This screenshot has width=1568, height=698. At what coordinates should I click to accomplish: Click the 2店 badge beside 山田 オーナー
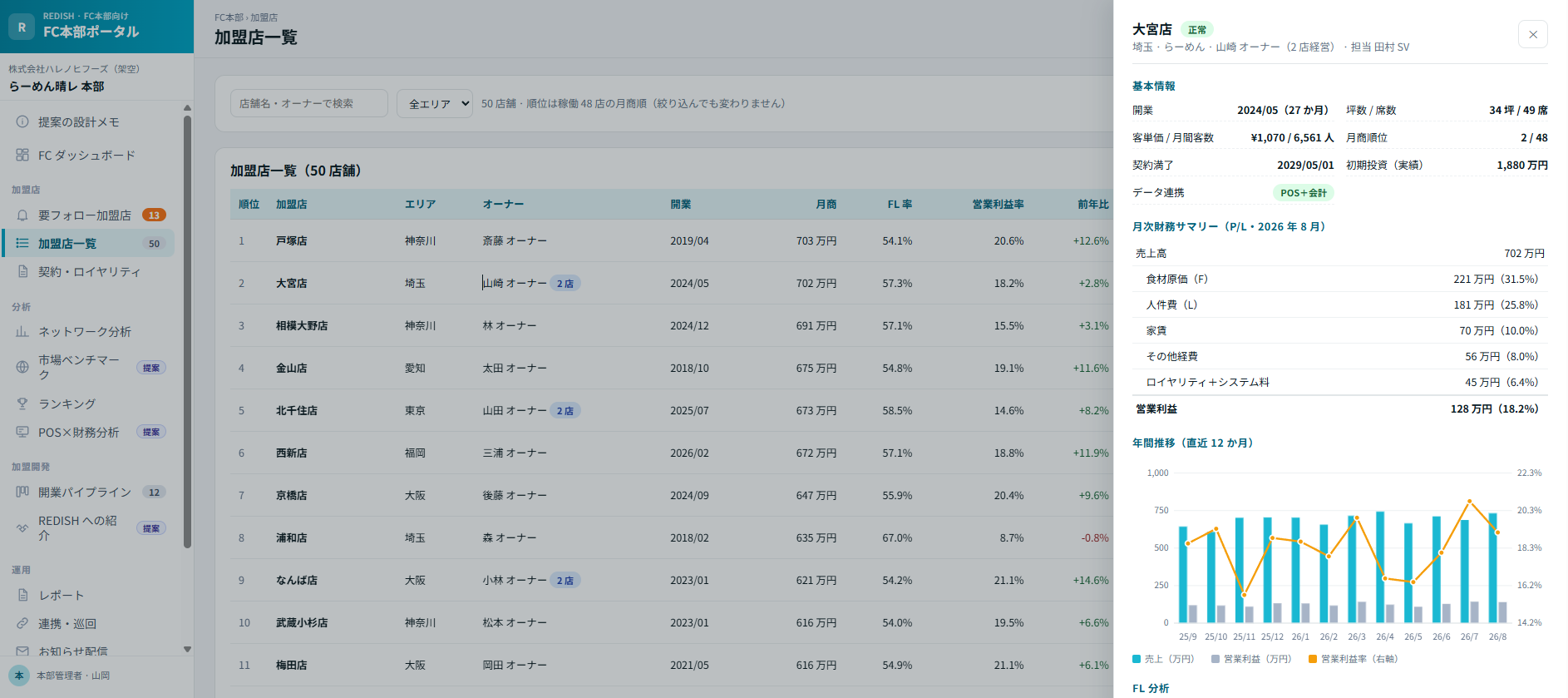pos(565,410)
